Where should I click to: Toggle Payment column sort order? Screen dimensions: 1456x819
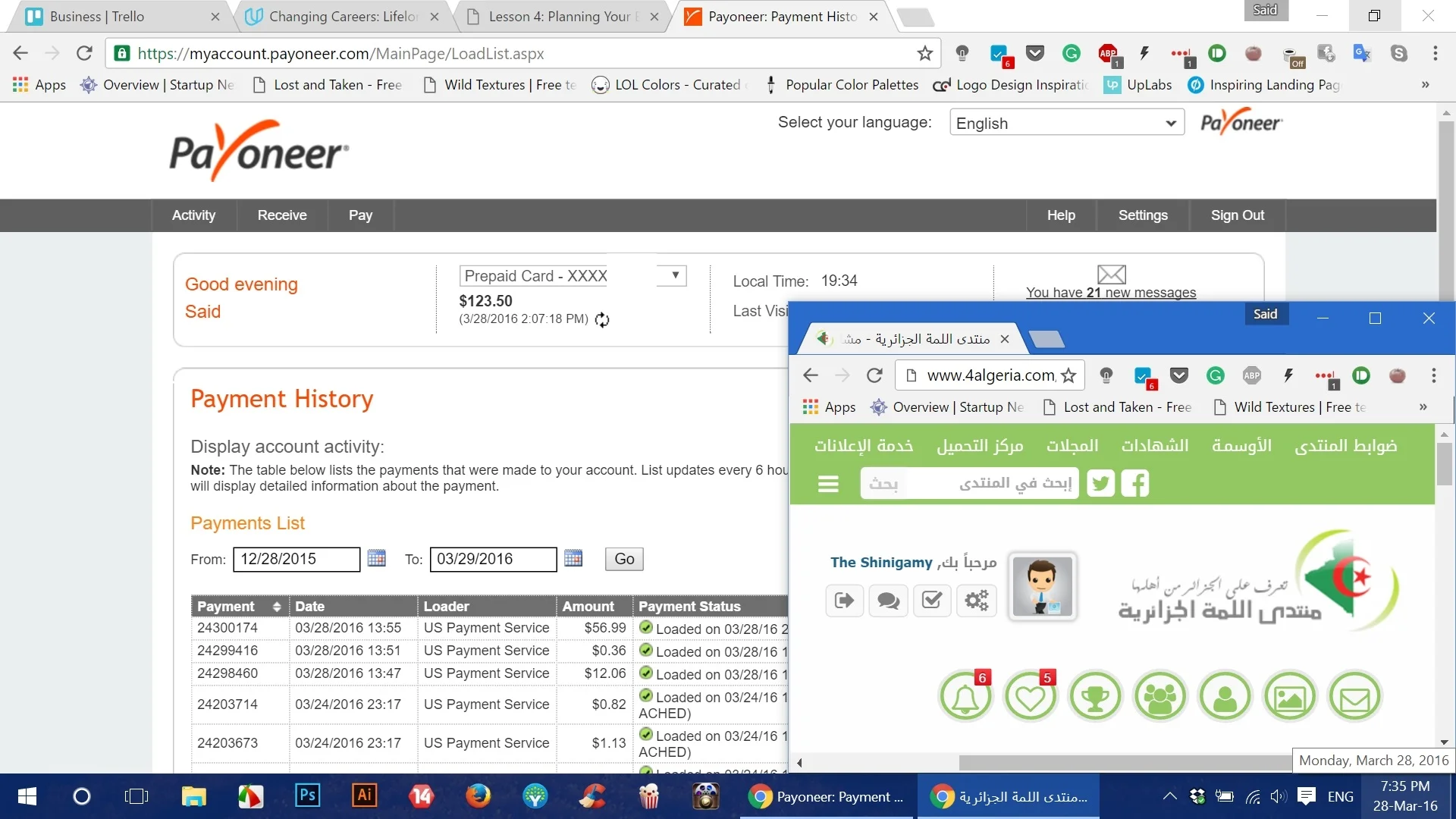tap(277, 607)
